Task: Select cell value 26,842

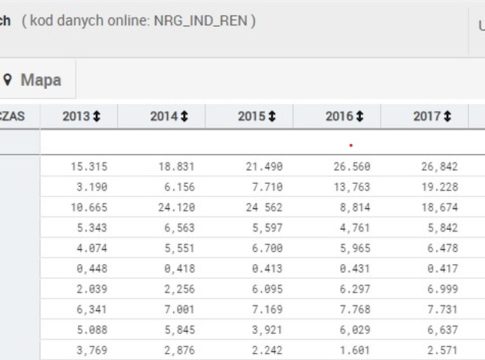Action: coord(440,166)
